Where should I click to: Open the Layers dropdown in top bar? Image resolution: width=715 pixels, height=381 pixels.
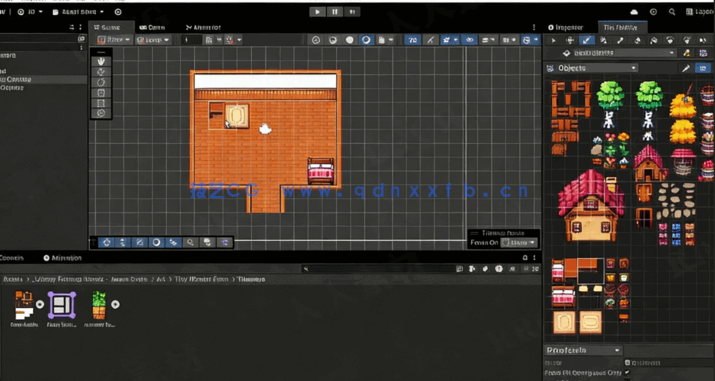700,12
